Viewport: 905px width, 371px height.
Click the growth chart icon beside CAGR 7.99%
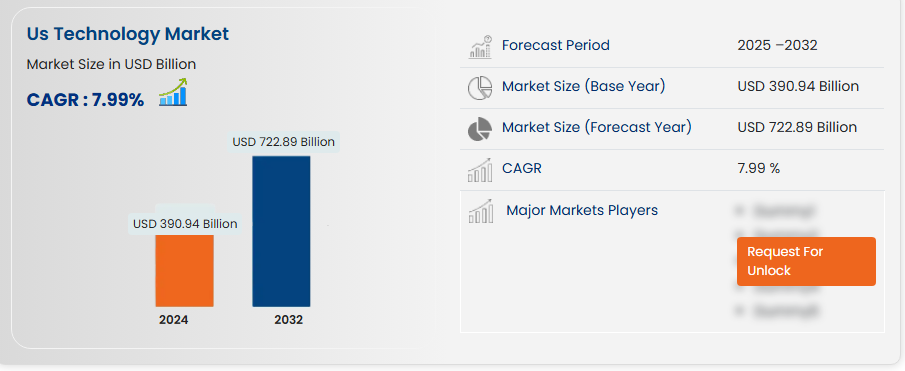173,92
